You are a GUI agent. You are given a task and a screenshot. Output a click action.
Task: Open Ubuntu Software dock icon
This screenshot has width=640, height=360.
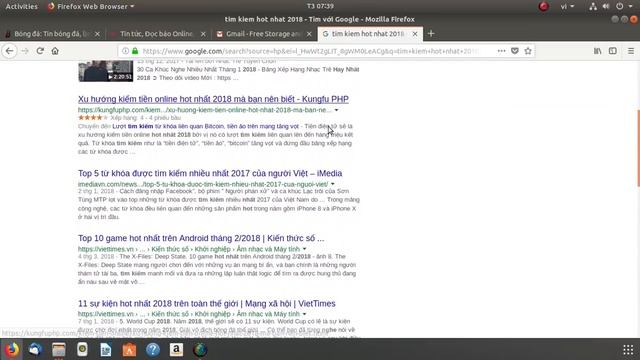(129, 350)
